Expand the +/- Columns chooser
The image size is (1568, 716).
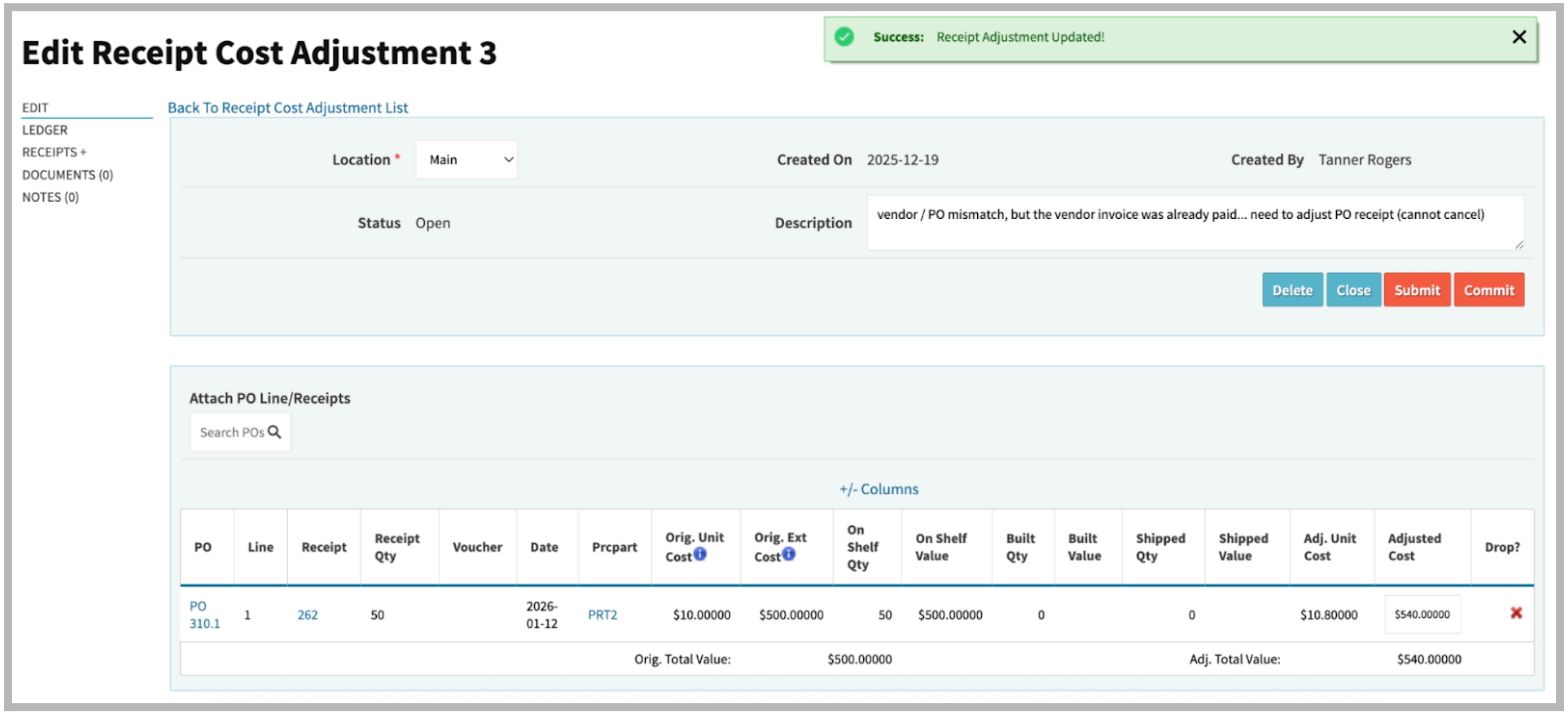coord(878,489)
